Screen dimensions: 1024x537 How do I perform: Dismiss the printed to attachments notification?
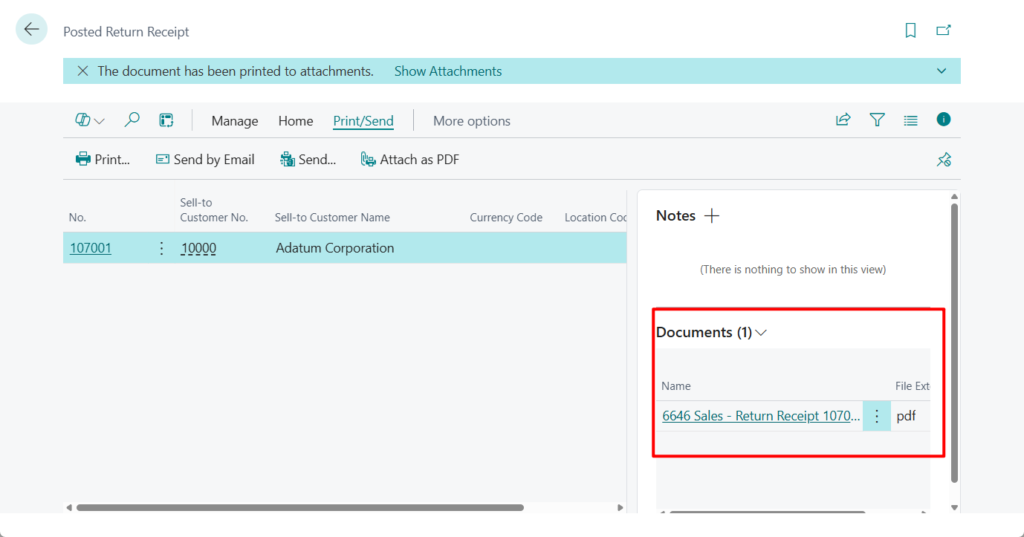[82, 71]
